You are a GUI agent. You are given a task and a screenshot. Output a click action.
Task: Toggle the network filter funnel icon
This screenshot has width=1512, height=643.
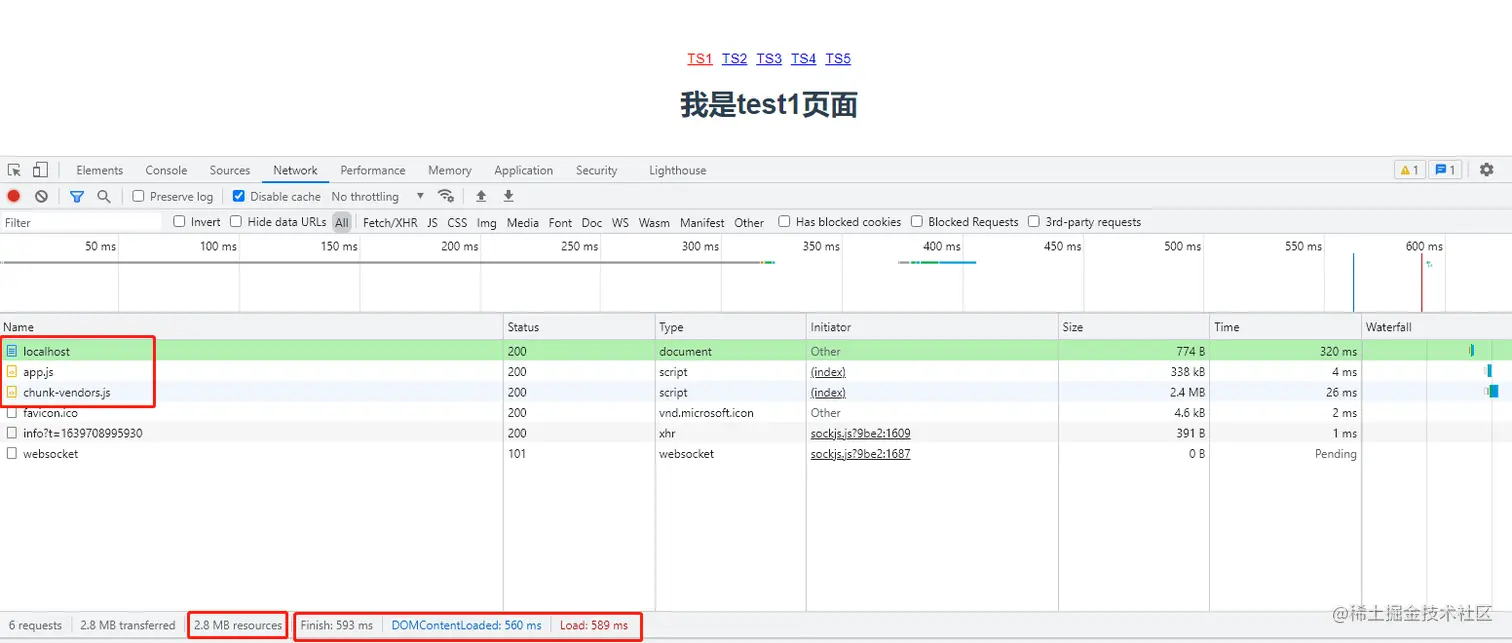[x=77, y=197]
